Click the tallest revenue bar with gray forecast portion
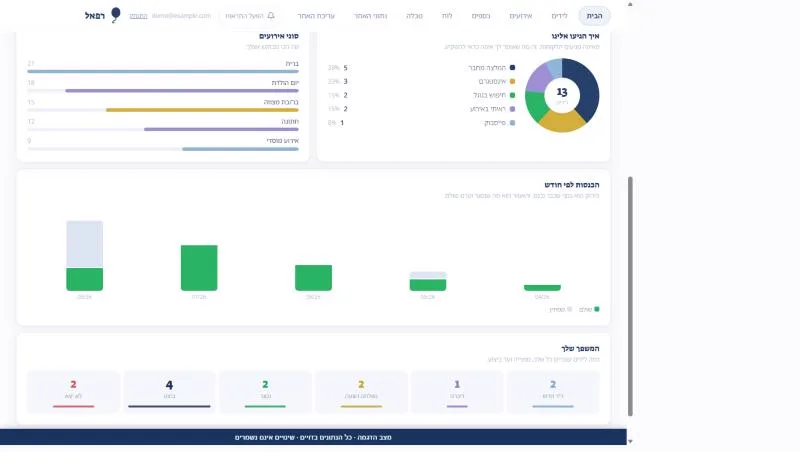Screen dimensions: 800x452 (x=85, y=256)
